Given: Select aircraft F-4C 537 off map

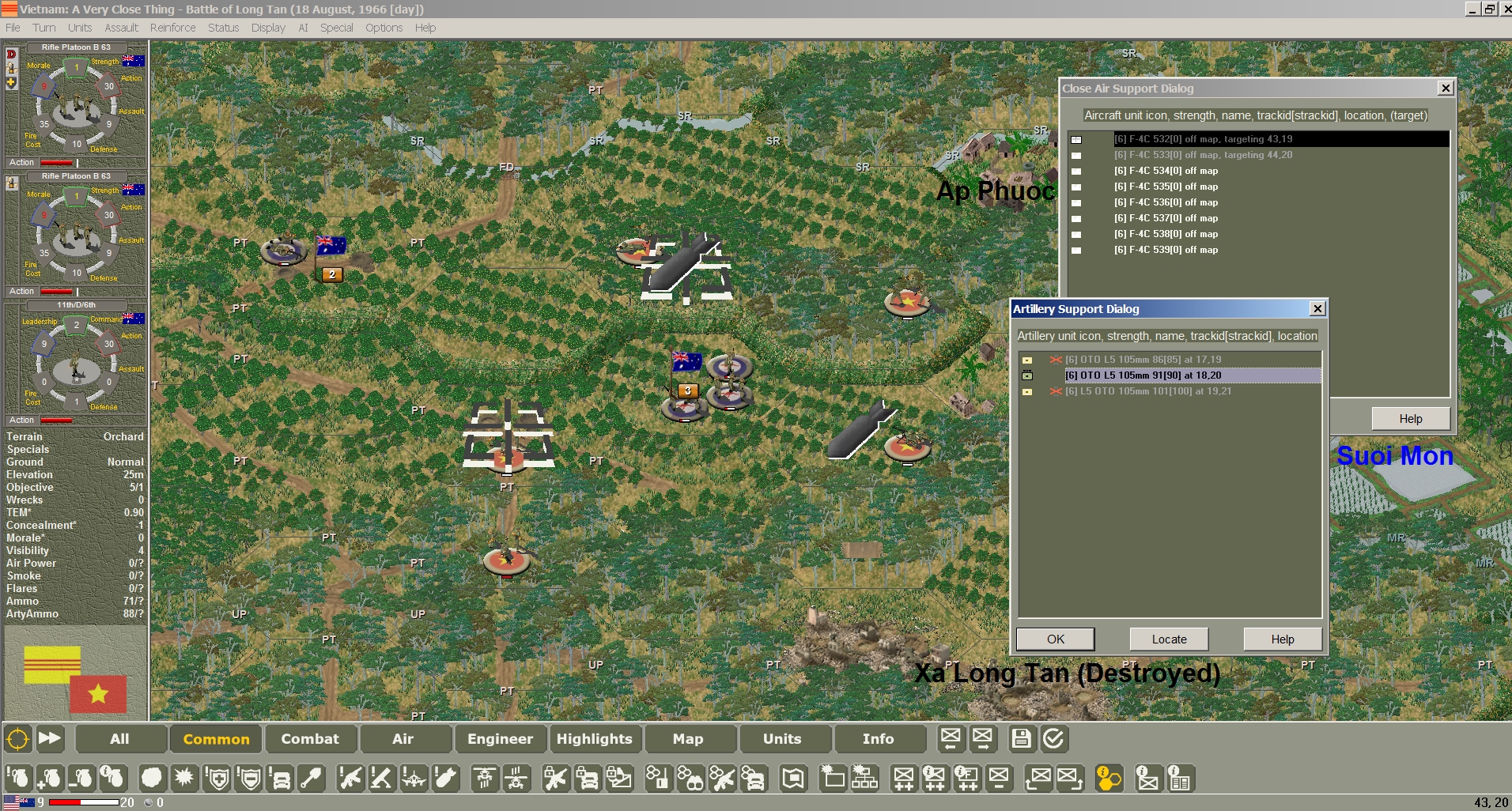Looking at the screenshot, I should click(1259, 218).
